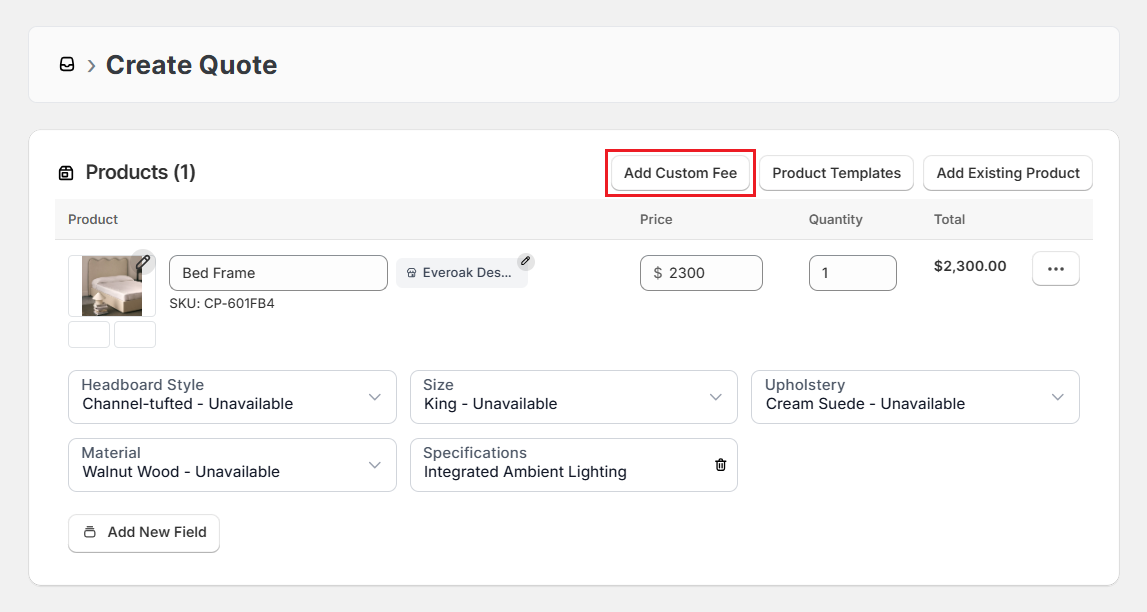
Task: Click the $2,300.00 total value
Action: click(x=970, y=266)
